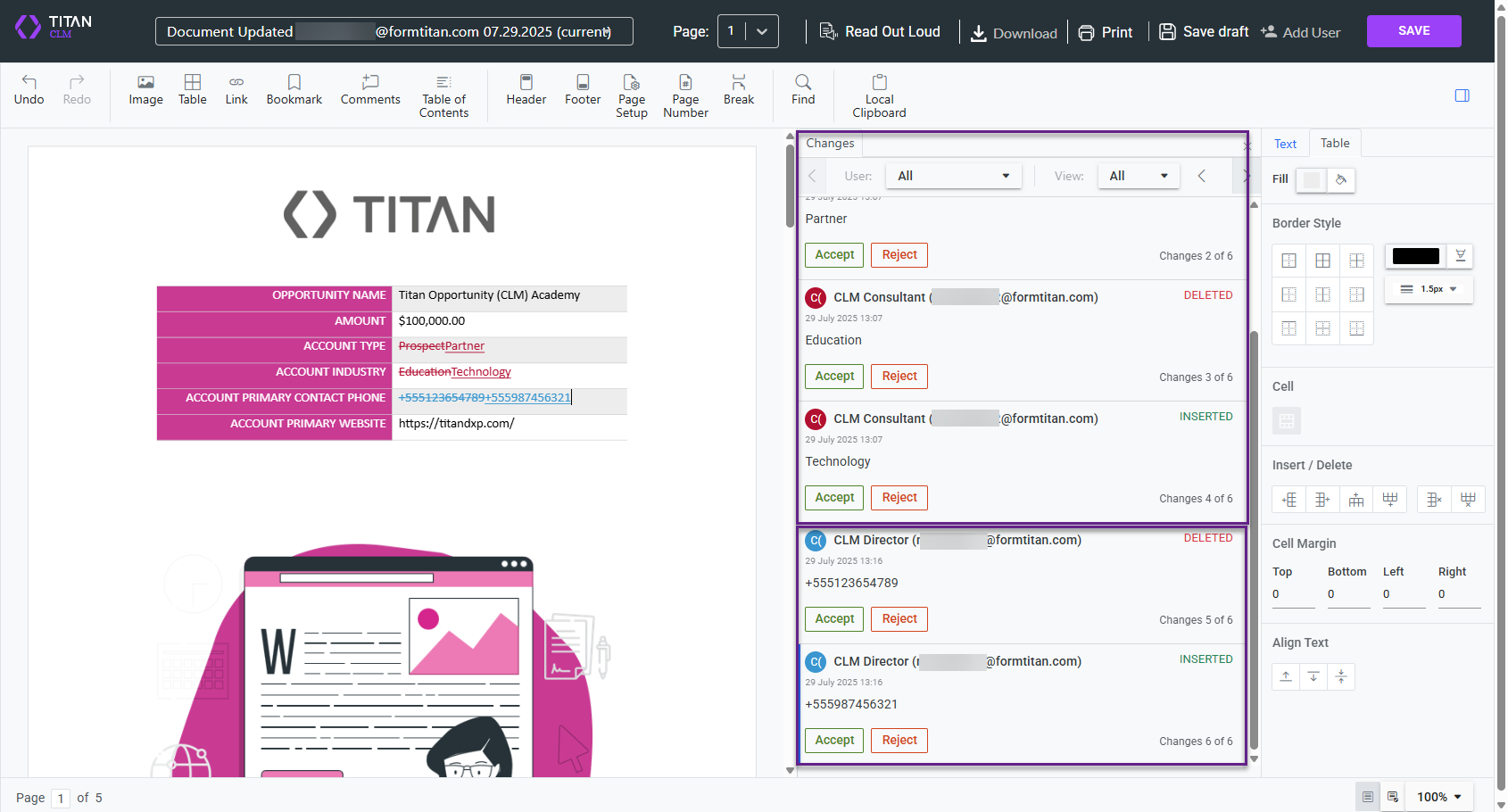Click the Comments toolbar icon
Screen dimensions: 1508x812
370,90
